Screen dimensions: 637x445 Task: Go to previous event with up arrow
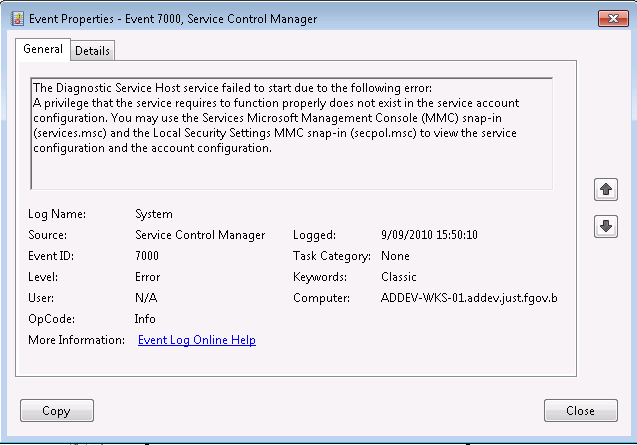pos(605,189)
